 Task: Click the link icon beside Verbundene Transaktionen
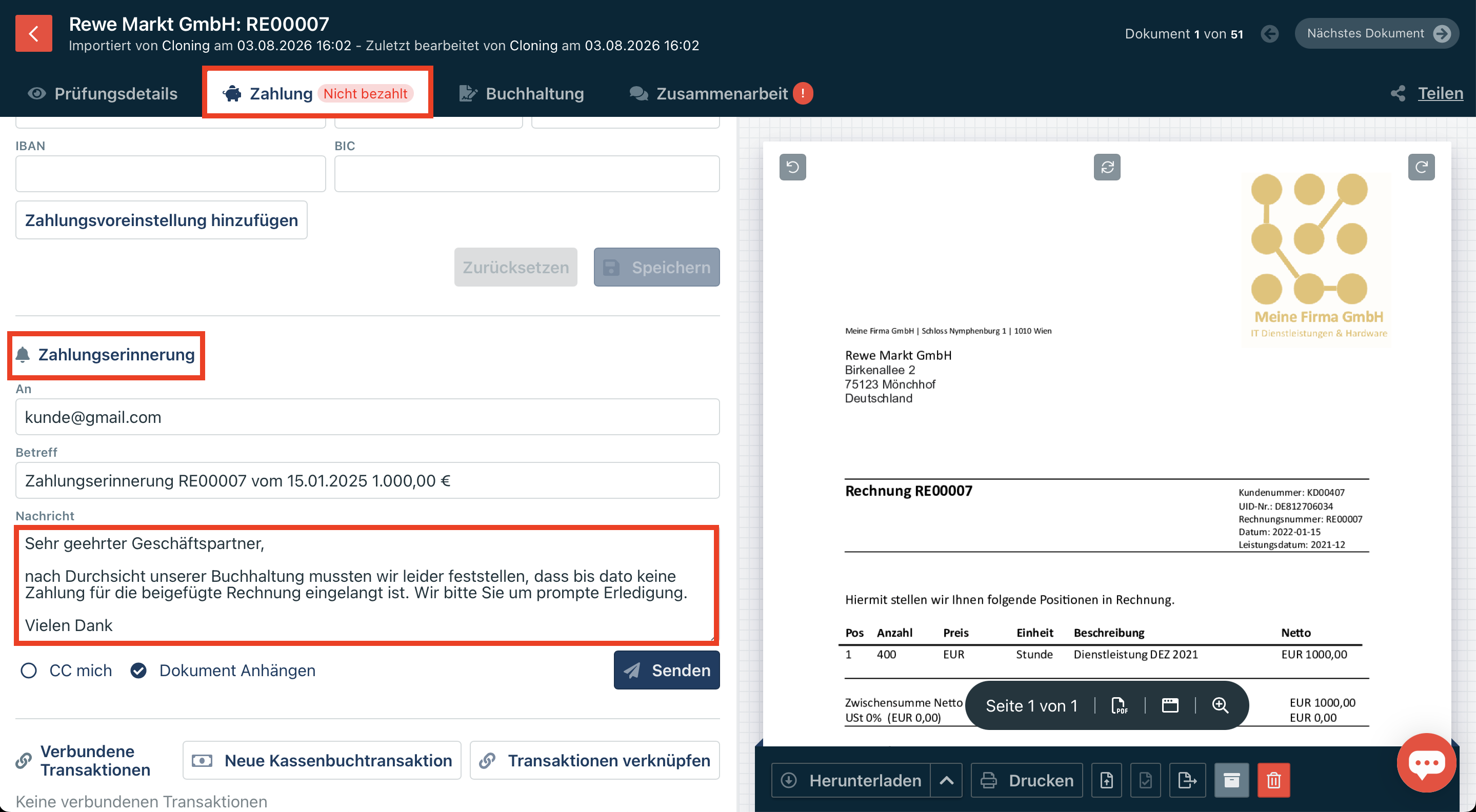[x=24, y=760]
